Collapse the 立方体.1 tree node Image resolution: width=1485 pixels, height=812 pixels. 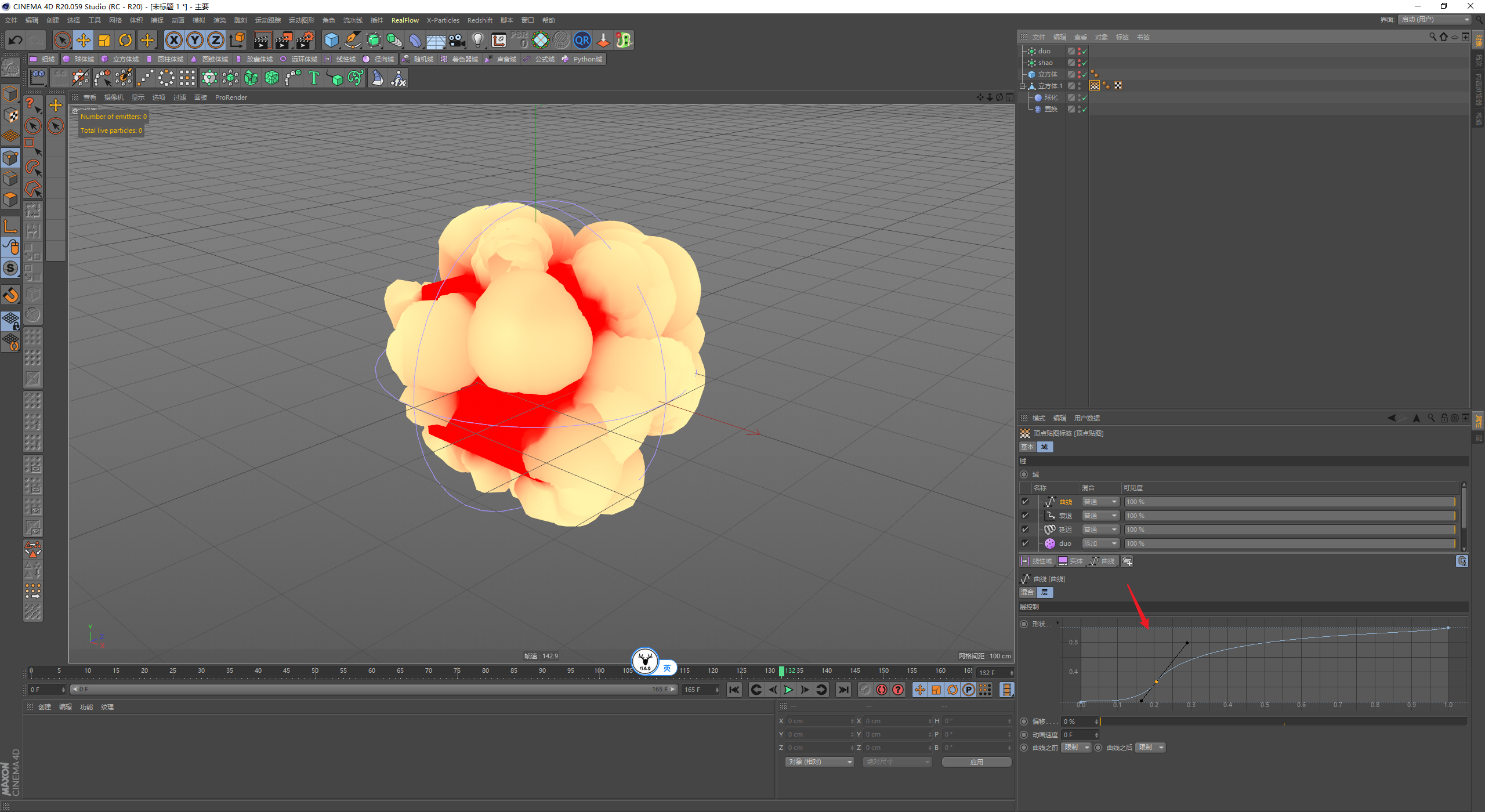pyautogui.click(x=1023, y=86)
